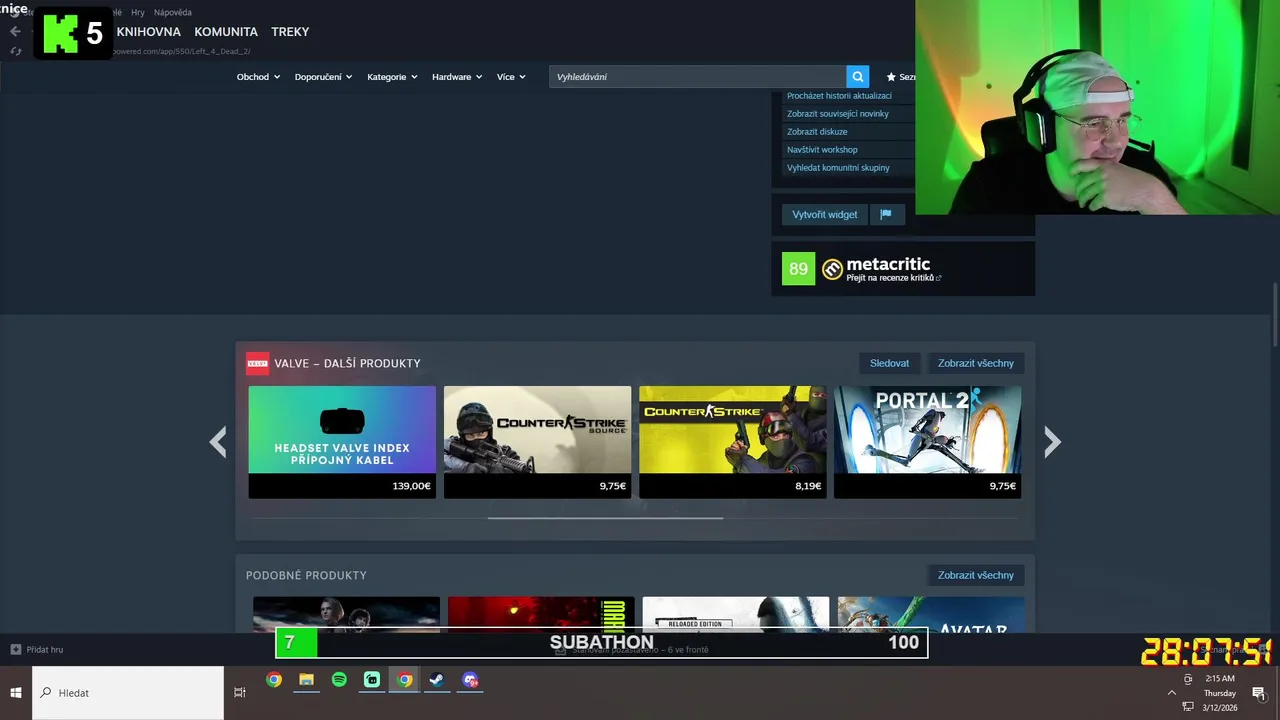Open Task View in the taskbar

coord(240,692)
